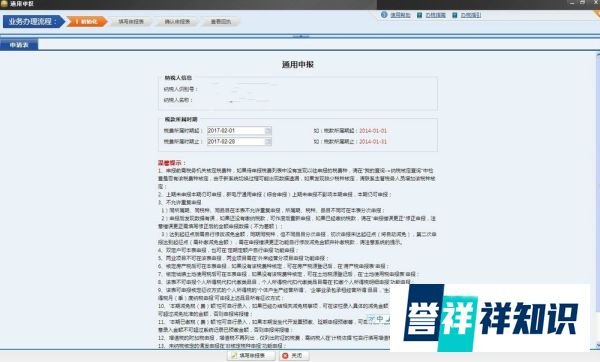
Task: Click the blue info icon beside 使用帮助
Action: [384, 15]
